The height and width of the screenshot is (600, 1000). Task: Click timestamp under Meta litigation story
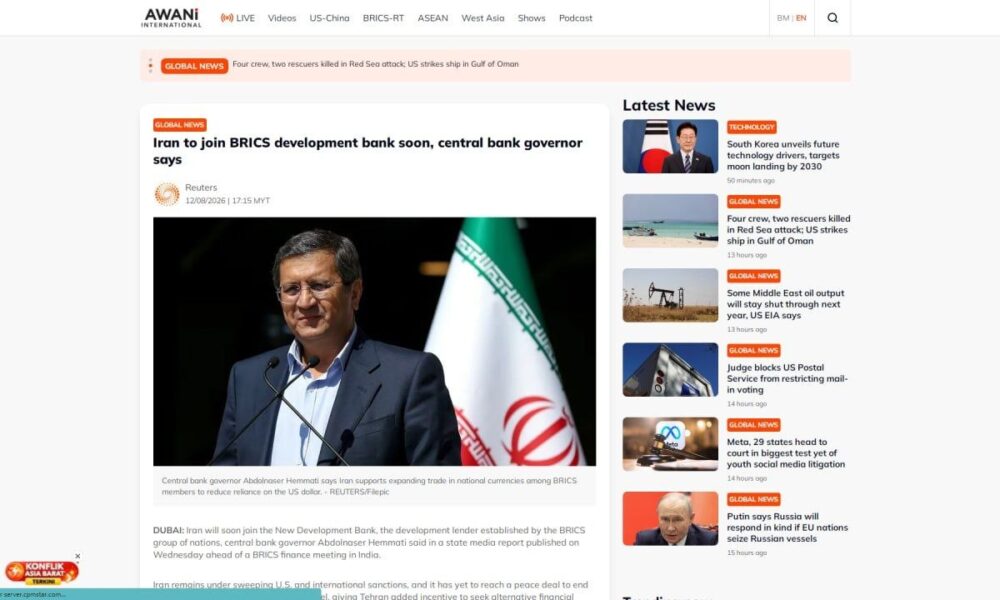pos(747,478)
